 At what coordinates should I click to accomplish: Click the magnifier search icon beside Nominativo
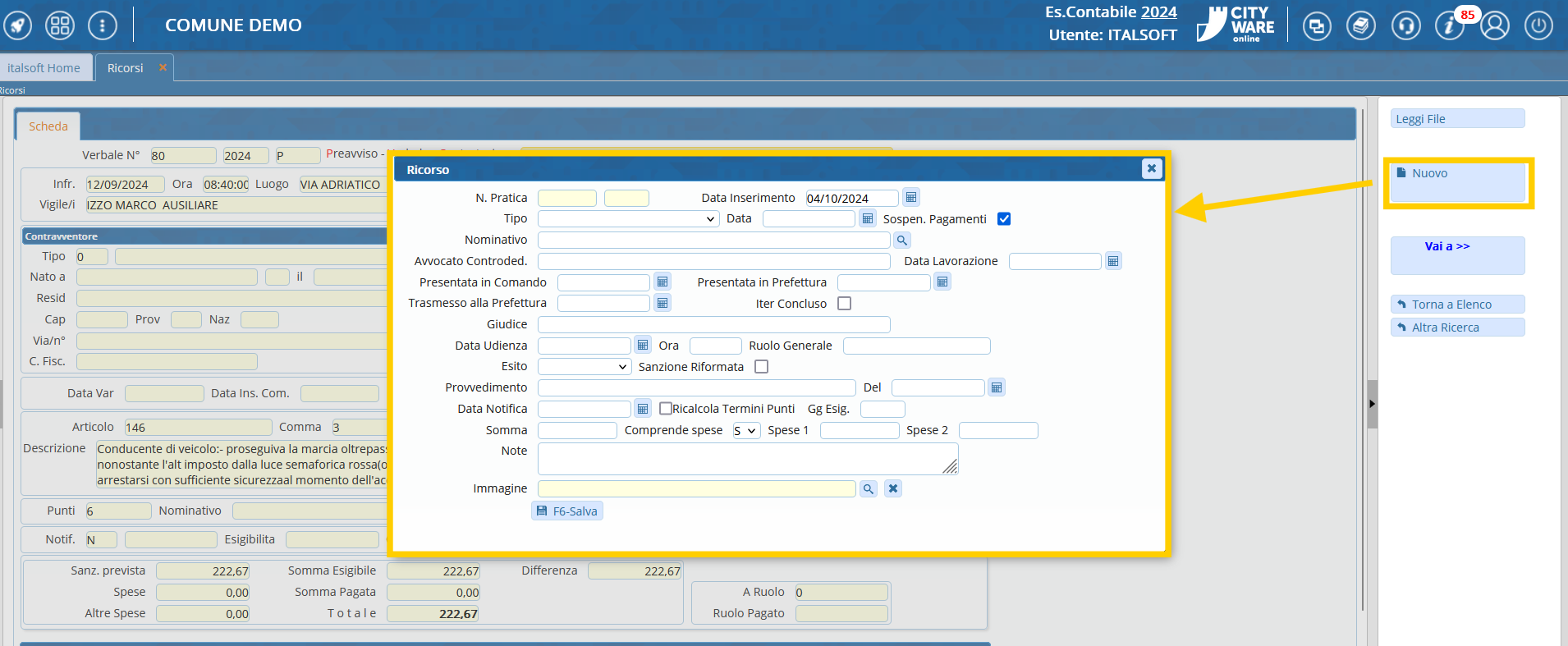[901, 241]
